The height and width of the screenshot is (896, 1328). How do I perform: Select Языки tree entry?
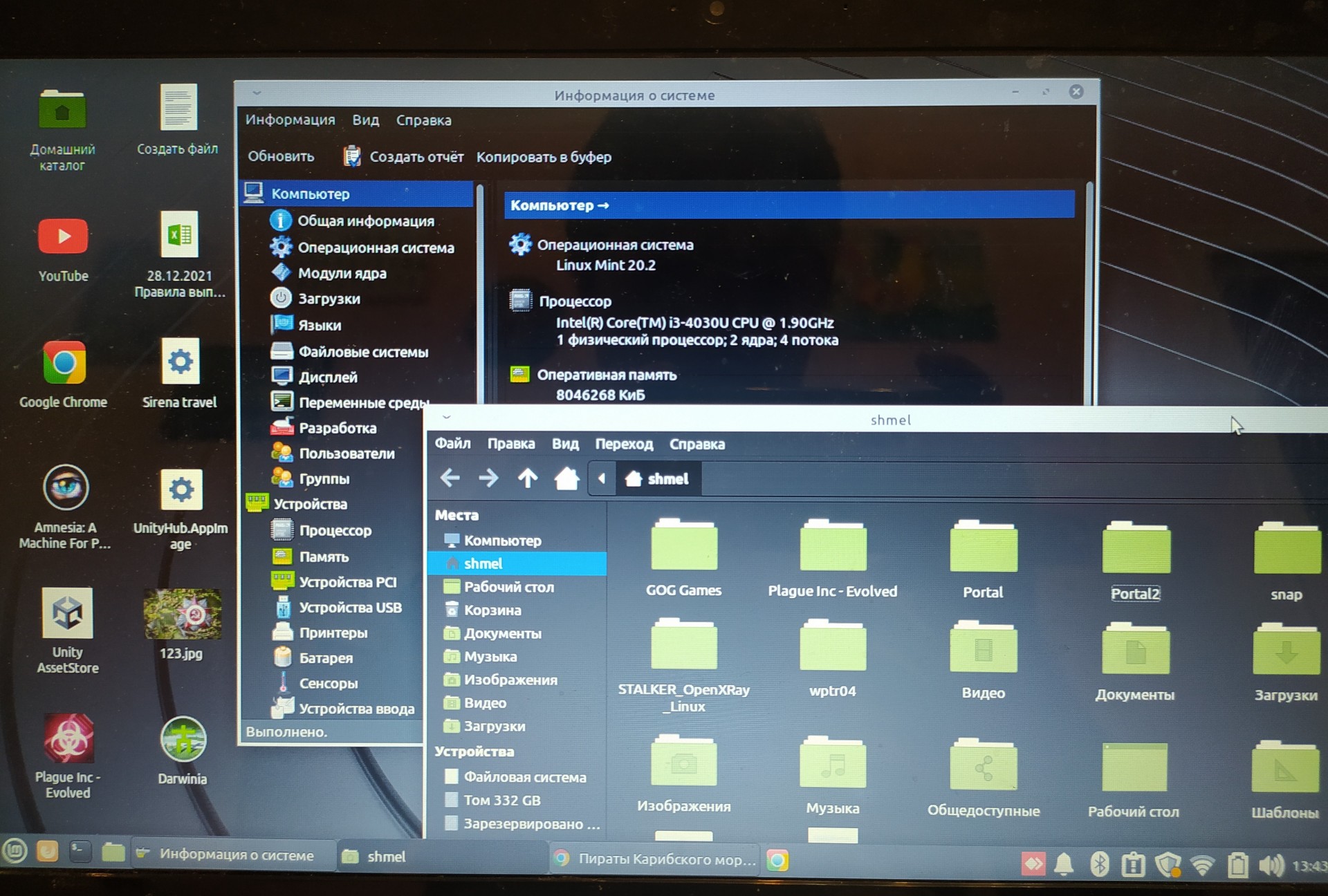tap(306, 325)
